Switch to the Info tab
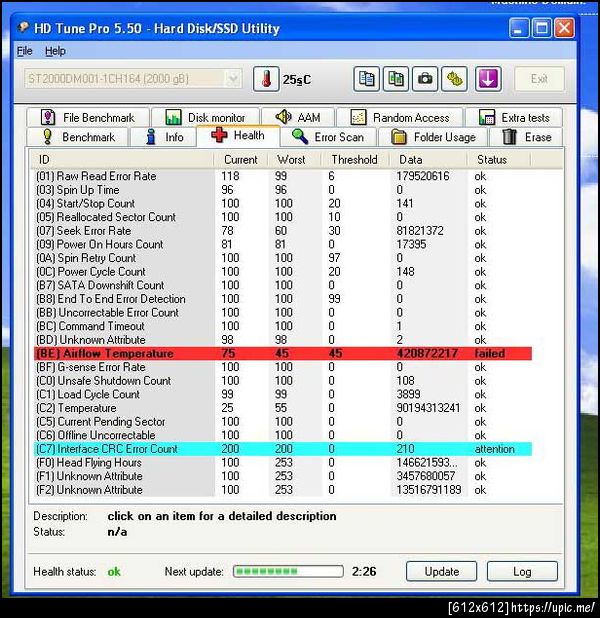Viewport: 600px width, 618px height. [163, 137]
